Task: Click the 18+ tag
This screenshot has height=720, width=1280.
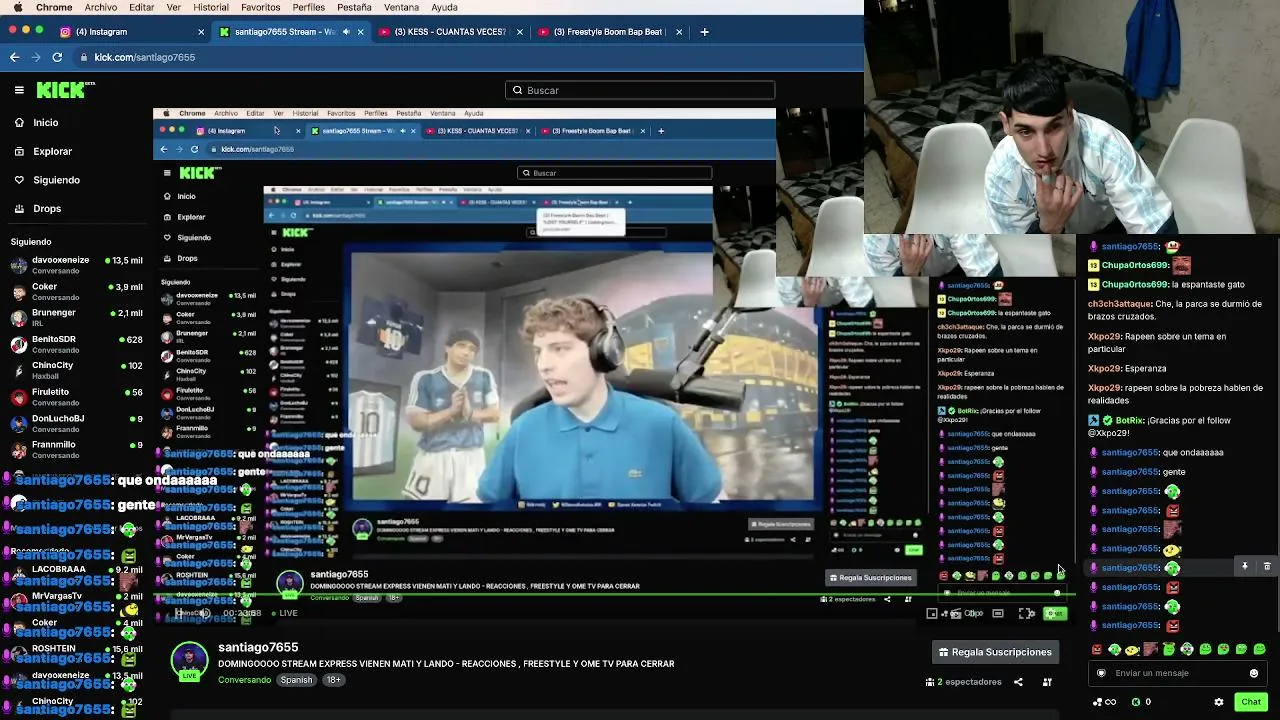Action: pos(333,680)
